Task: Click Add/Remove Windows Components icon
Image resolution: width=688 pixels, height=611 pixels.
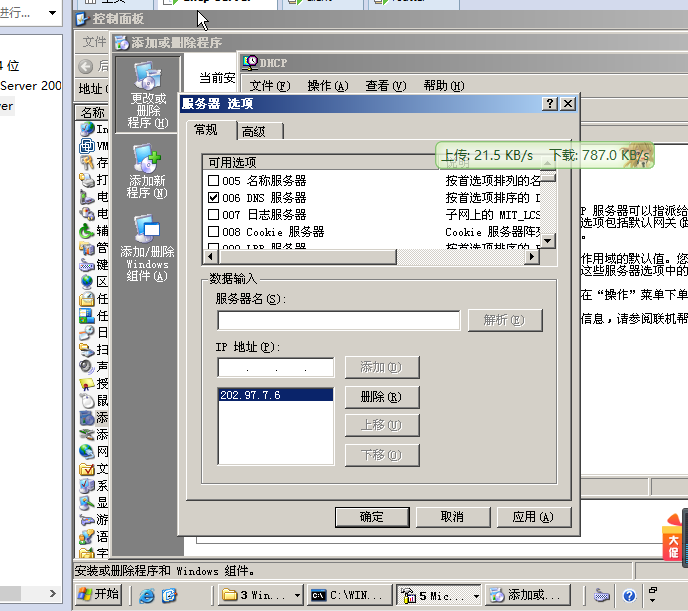Action: pyautogui.click(x=147, y=228)
